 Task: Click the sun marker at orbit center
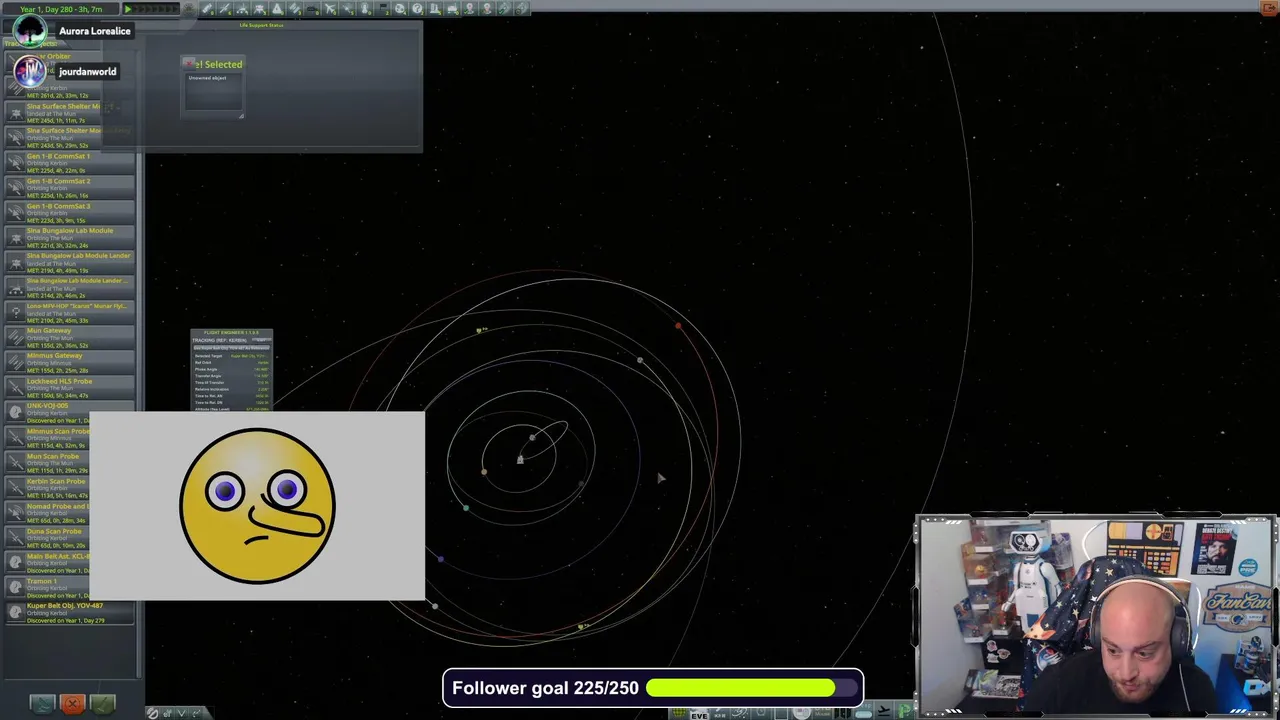tap(520, 459)
